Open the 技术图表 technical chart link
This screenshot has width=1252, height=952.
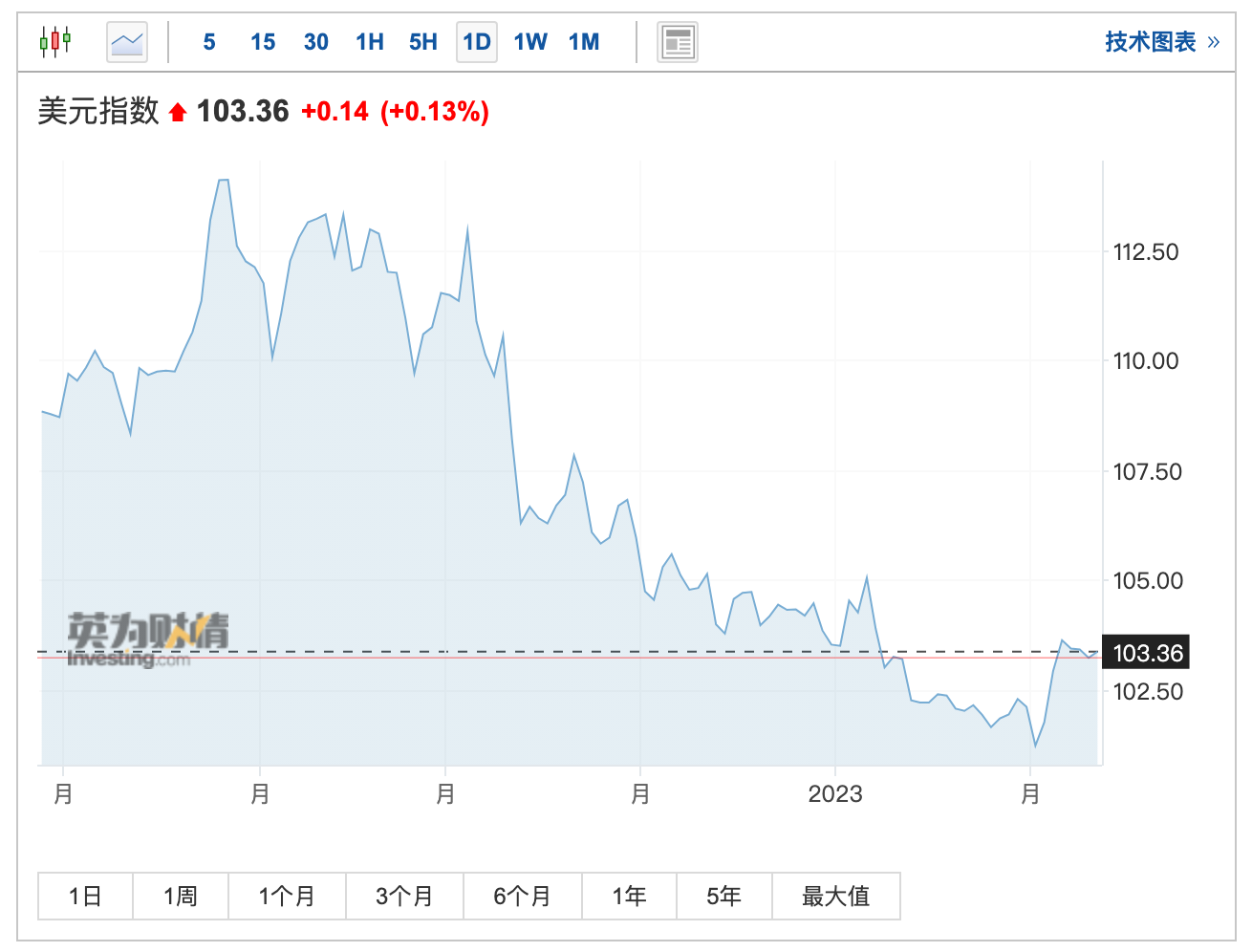pos(1161,42)
